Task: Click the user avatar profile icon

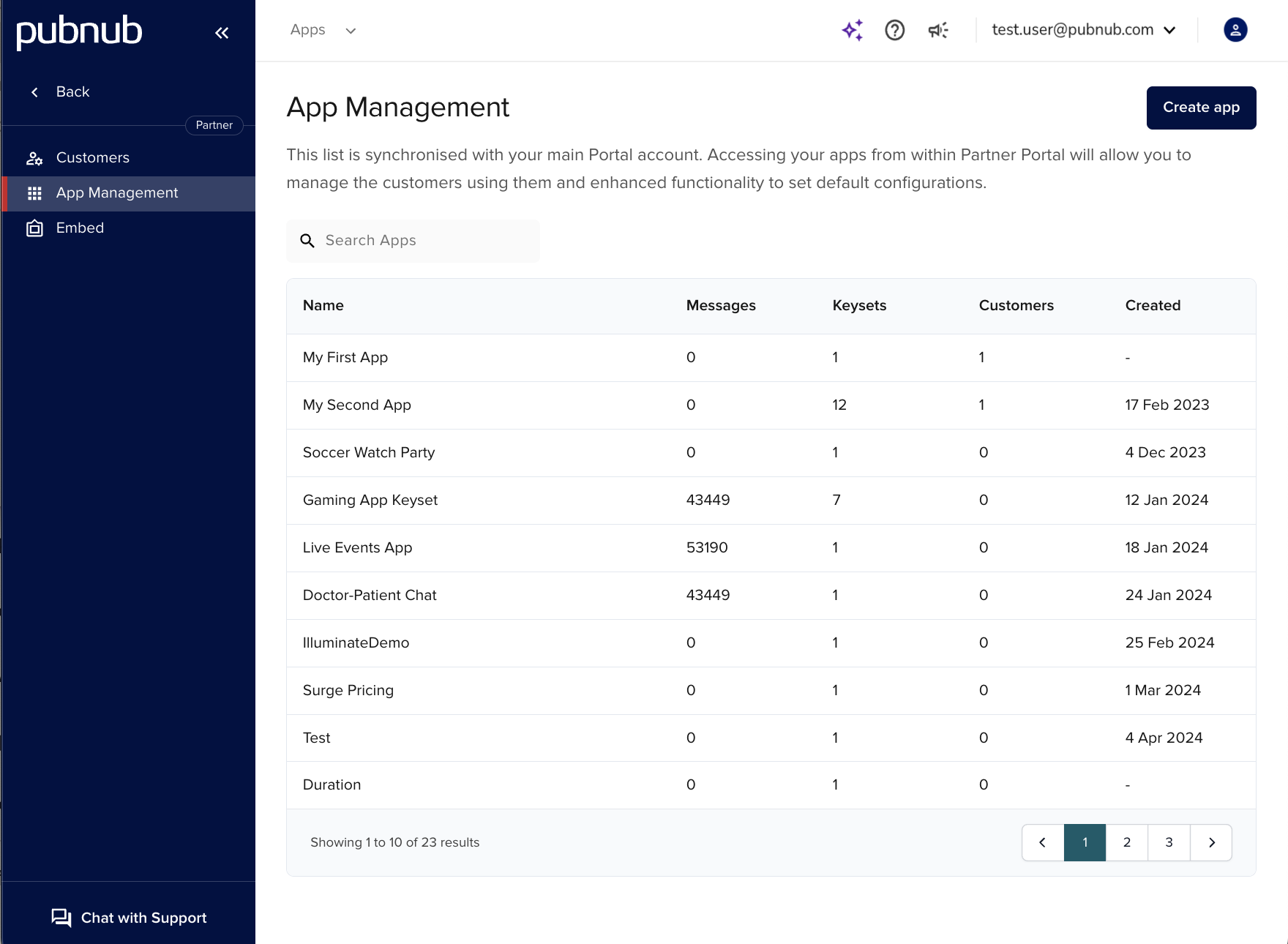Action: click(1235, 30)
